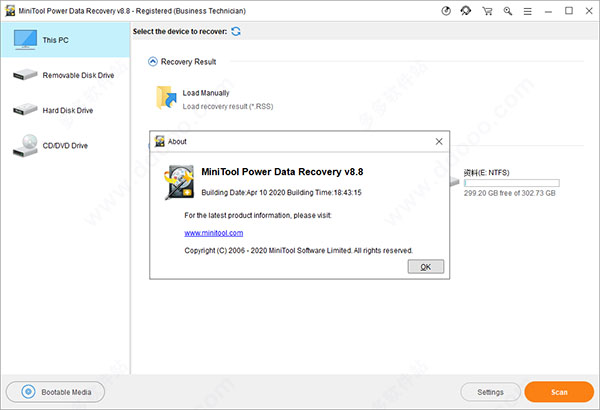Start the Scan

559,392
